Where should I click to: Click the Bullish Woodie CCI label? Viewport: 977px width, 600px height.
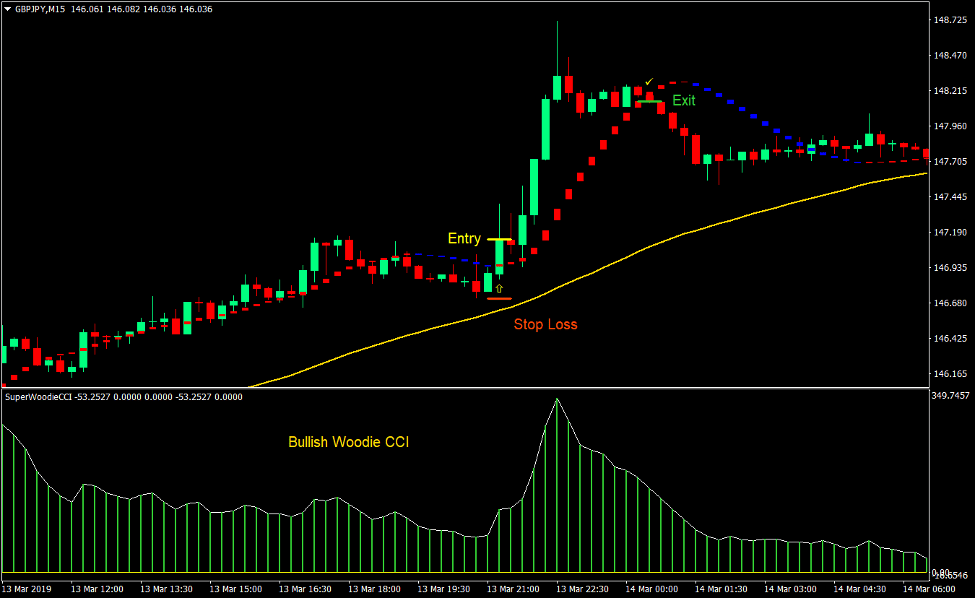tap(348, 441)
